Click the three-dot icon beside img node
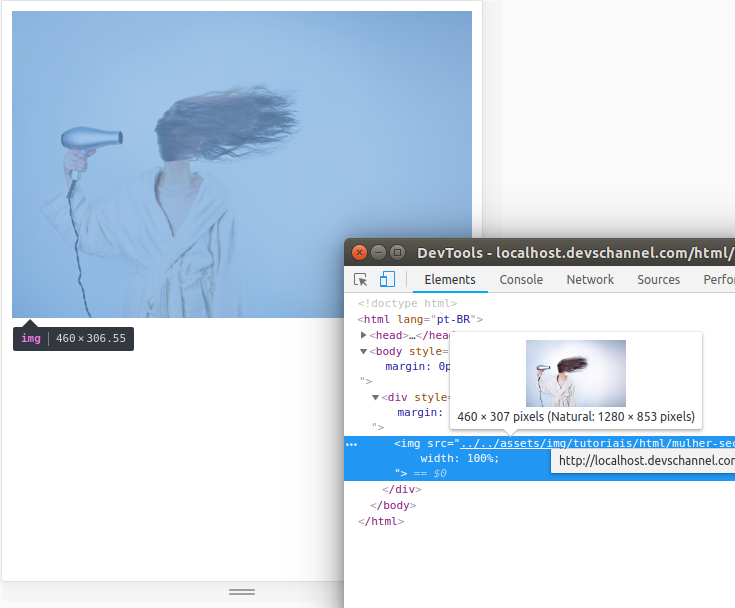Screen dimensions: 735x608 pos(351,443)
